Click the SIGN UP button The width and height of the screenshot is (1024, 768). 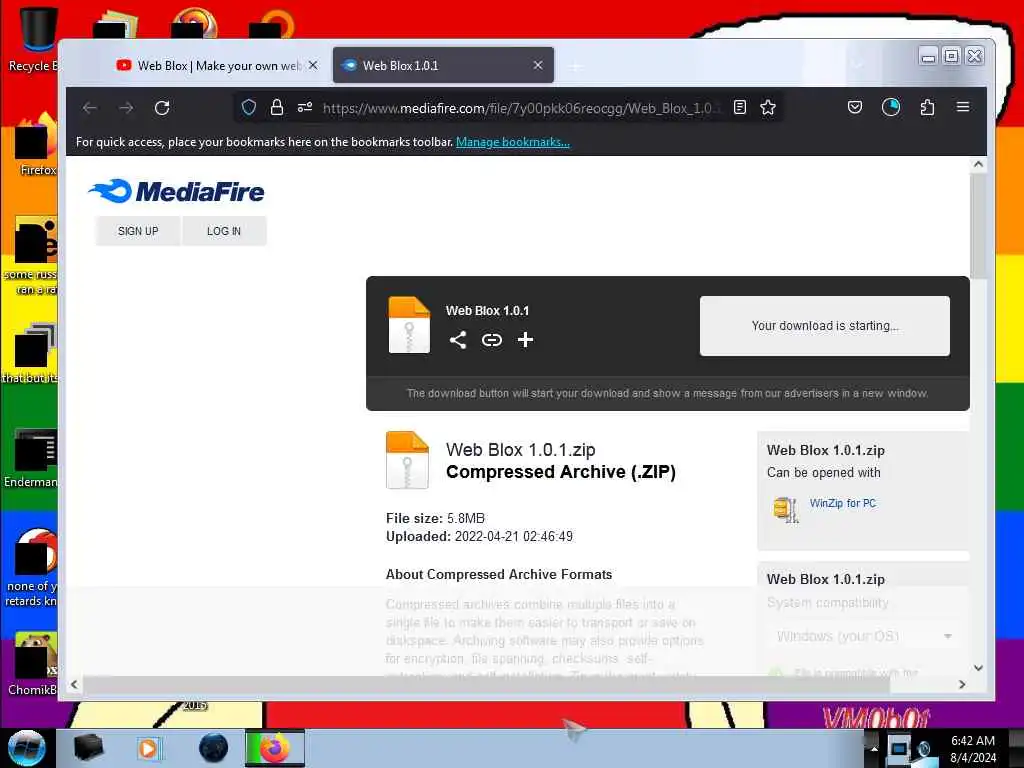pos(138,231)
